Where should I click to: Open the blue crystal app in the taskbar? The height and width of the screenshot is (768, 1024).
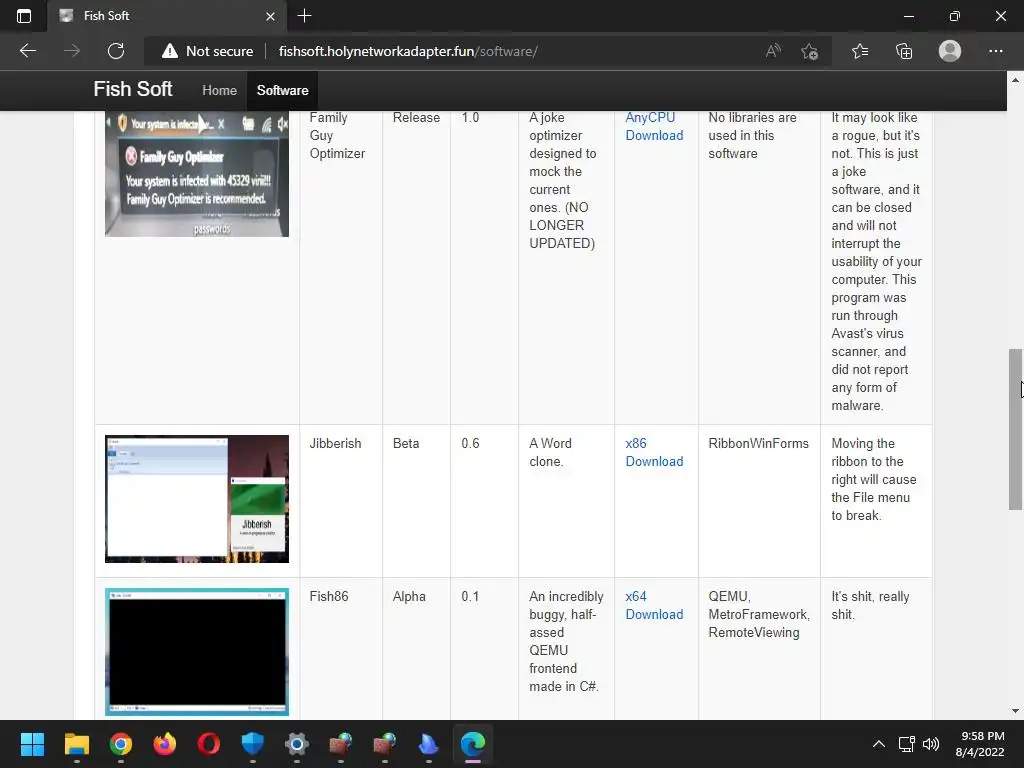[428, 744]
